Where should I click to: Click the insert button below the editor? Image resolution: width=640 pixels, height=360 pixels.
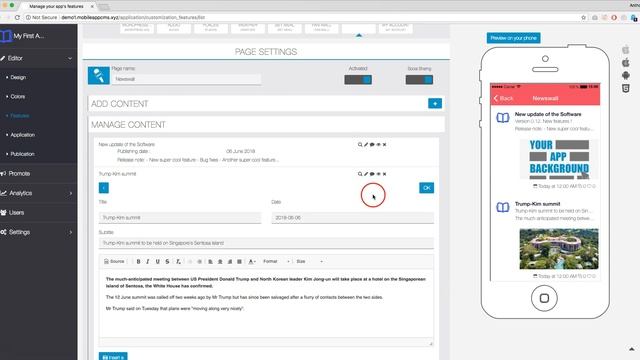pyautogui.click(x=113, y=356)
